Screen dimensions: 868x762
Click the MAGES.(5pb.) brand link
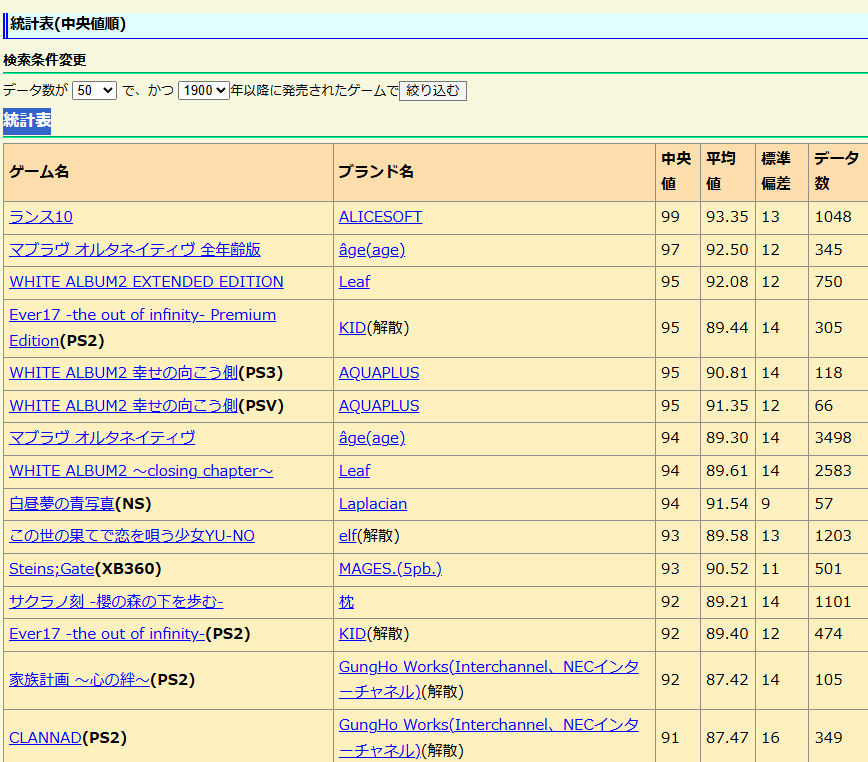[390, 569]
